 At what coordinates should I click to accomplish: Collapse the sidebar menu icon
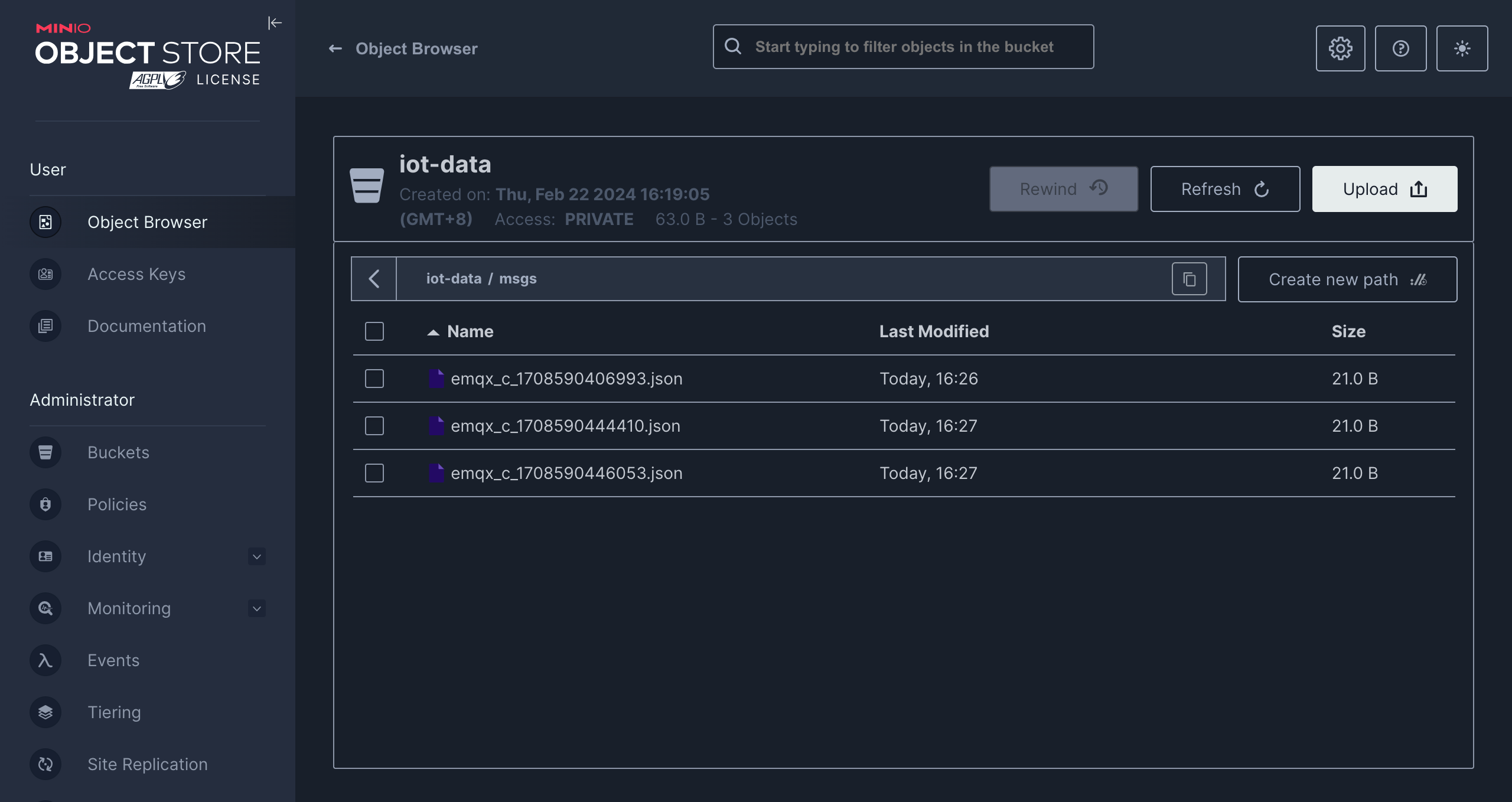pyautogui.click(x=275, y=23)
